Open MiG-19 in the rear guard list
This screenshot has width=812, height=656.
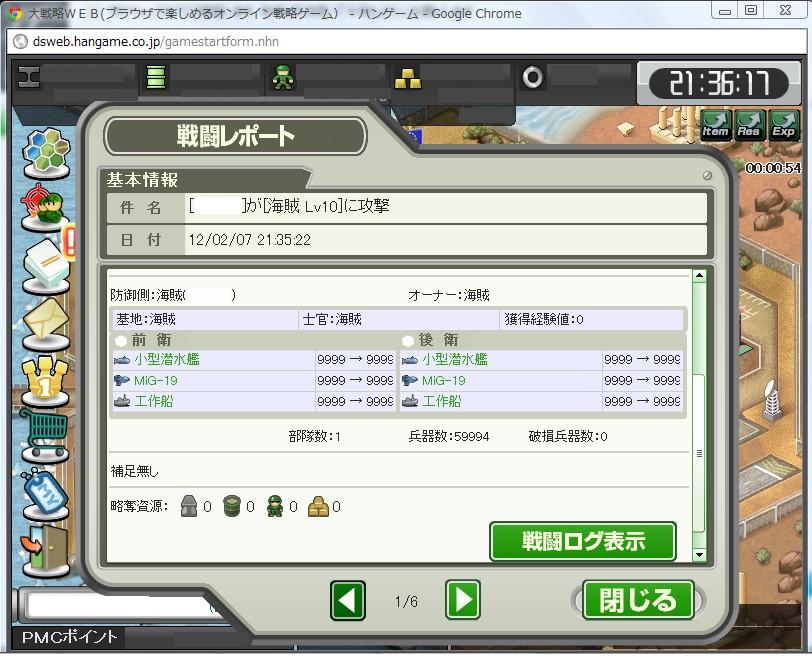pos(444,381)
